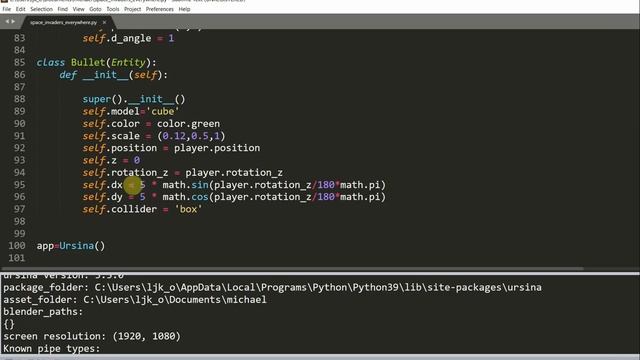Open the Project menu
Viewport: 640px width, 360px height.
click(132, 9)
